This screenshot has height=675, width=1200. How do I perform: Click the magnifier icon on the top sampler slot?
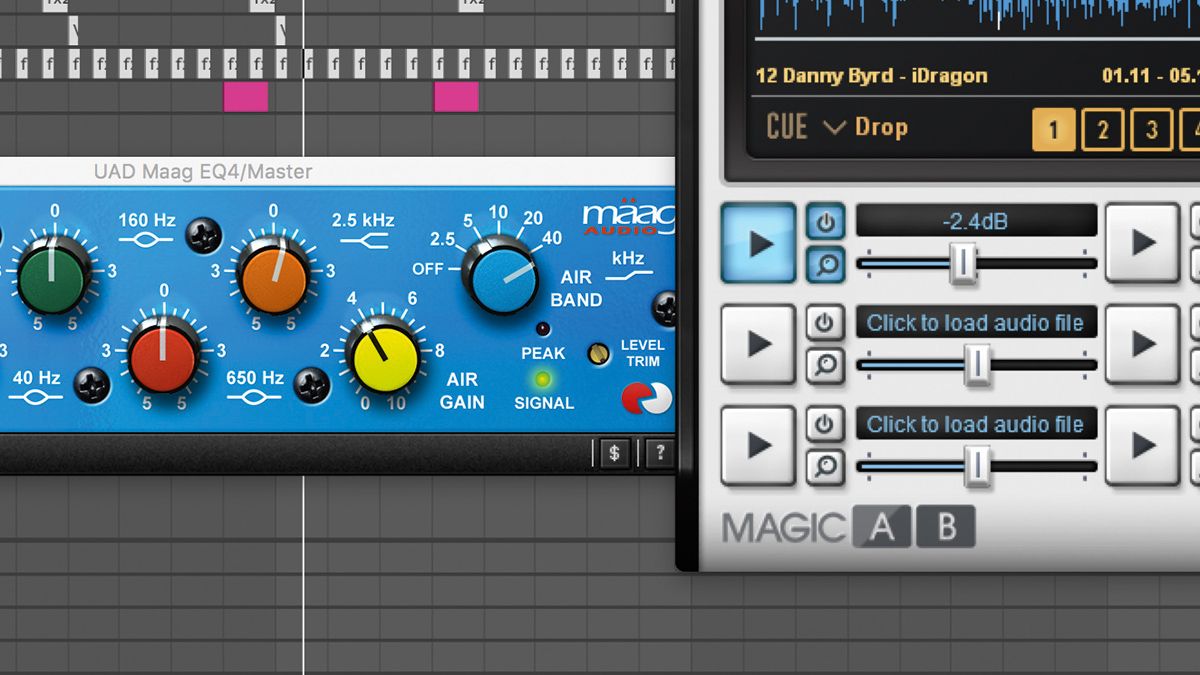point(826,263)
